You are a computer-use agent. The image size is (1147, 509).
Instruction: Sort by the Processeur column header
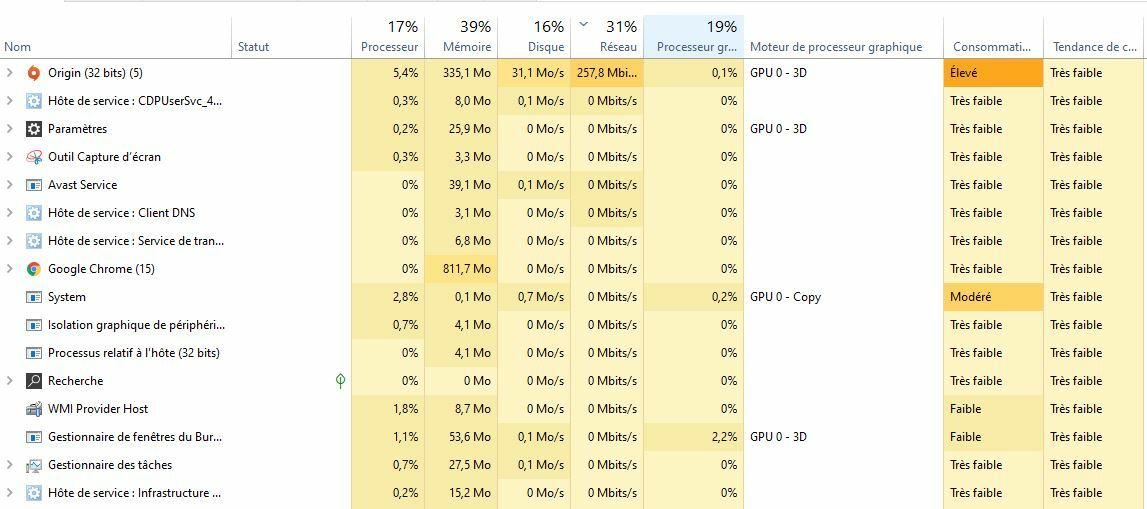(389, 46)
